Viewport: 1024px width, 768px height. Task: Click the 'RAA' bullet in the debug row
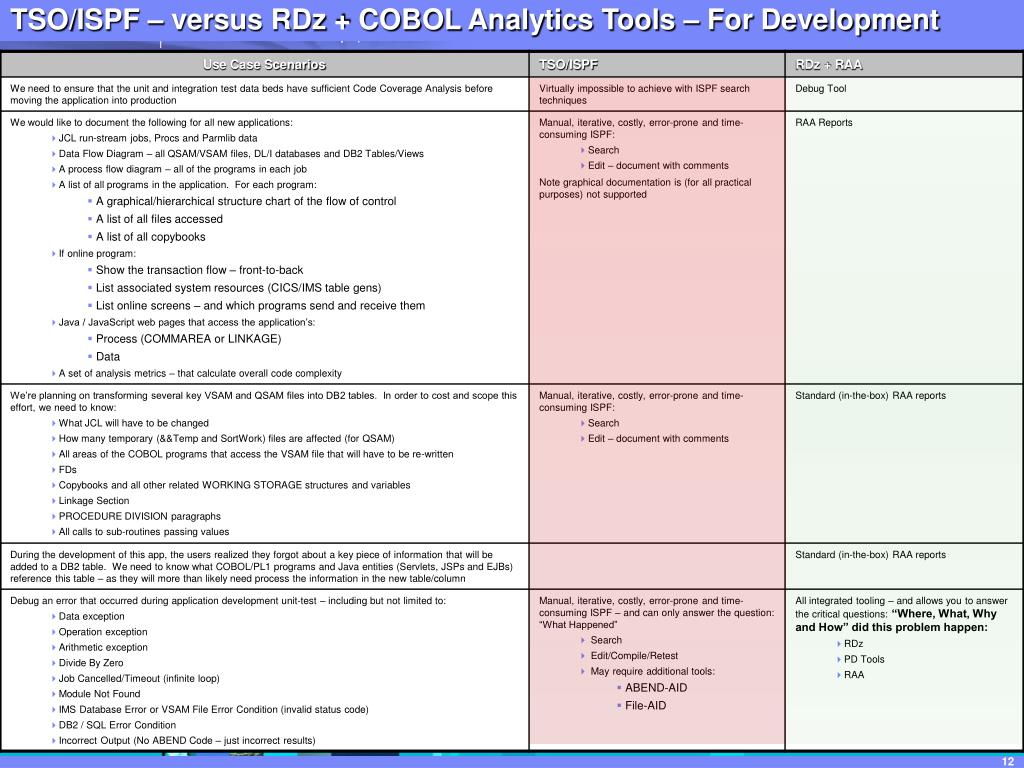coord(854,675)
